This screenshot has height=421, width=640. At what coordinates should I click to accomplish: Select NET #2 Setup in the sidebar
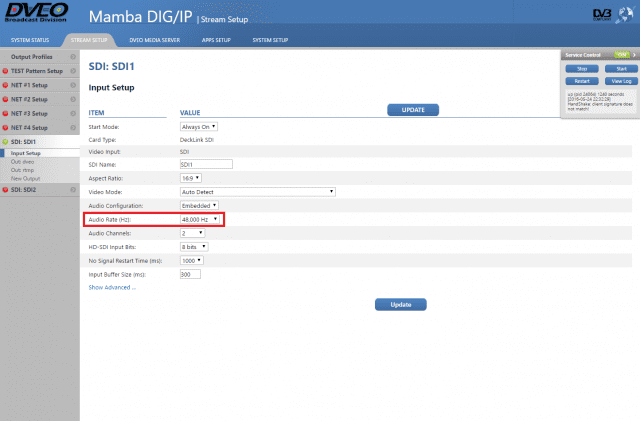[29, 99]
